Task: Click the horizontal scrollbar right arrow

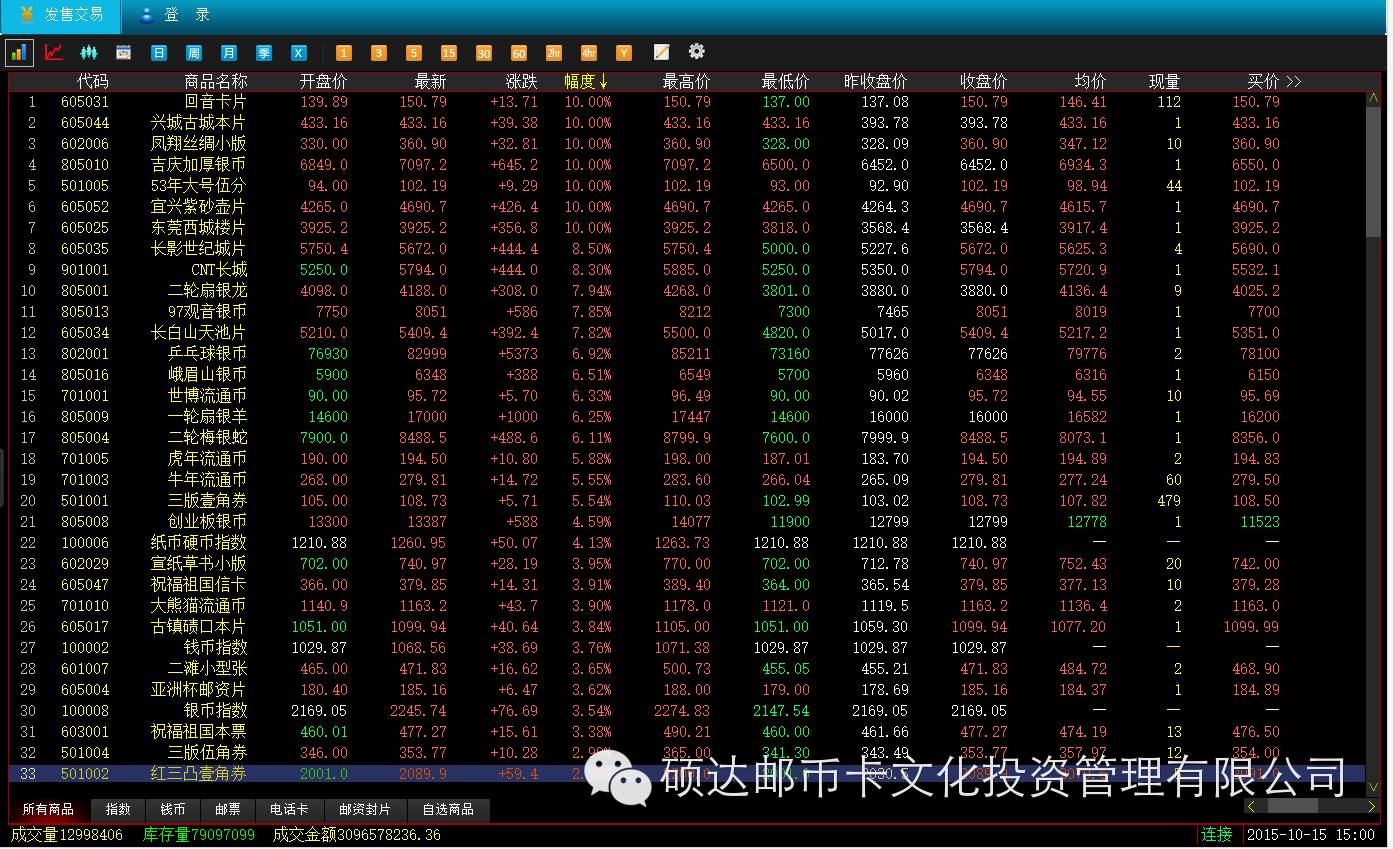Action: point(1372,806)
